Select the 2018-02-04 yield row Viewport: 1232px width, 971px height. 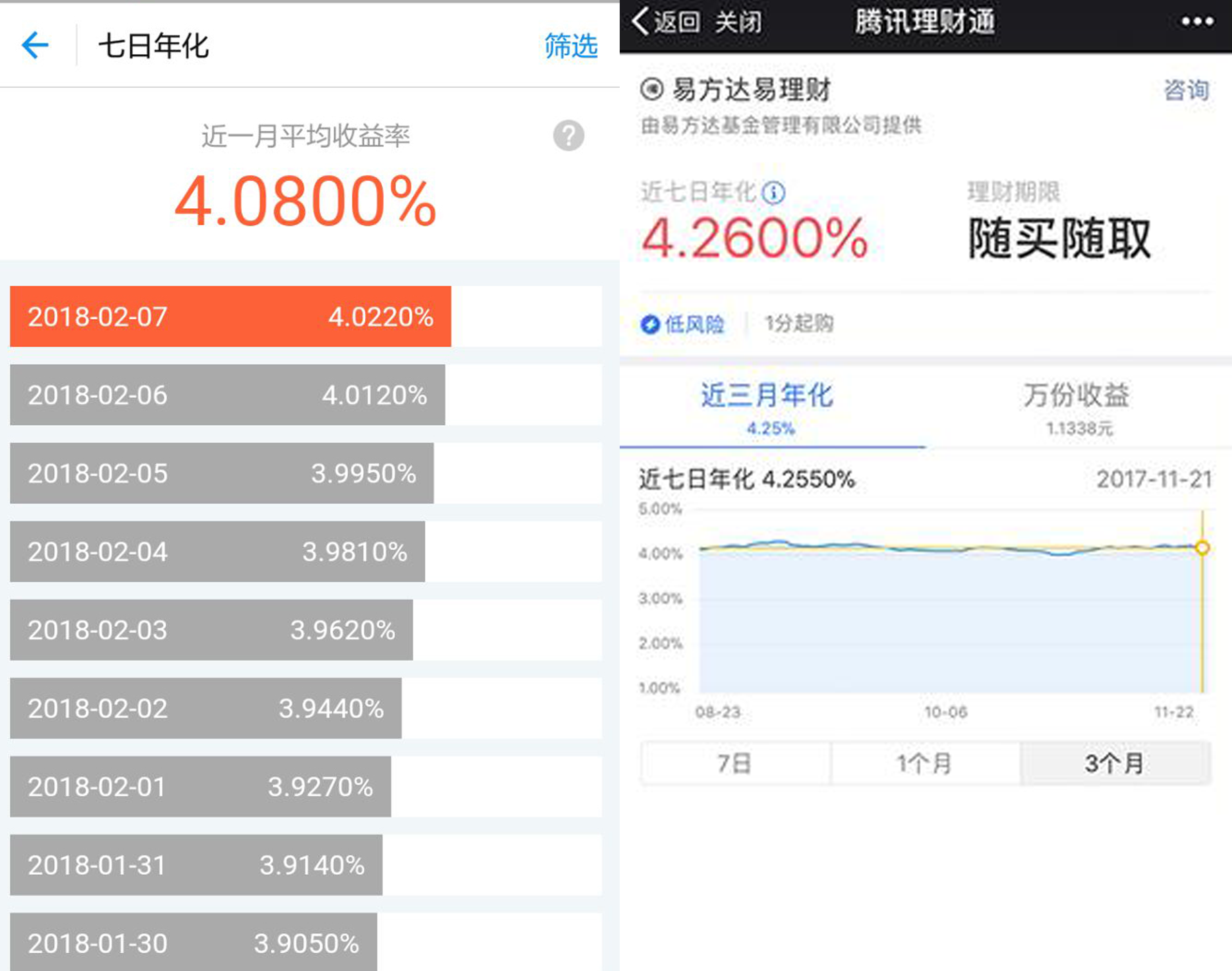click(306, 552)
